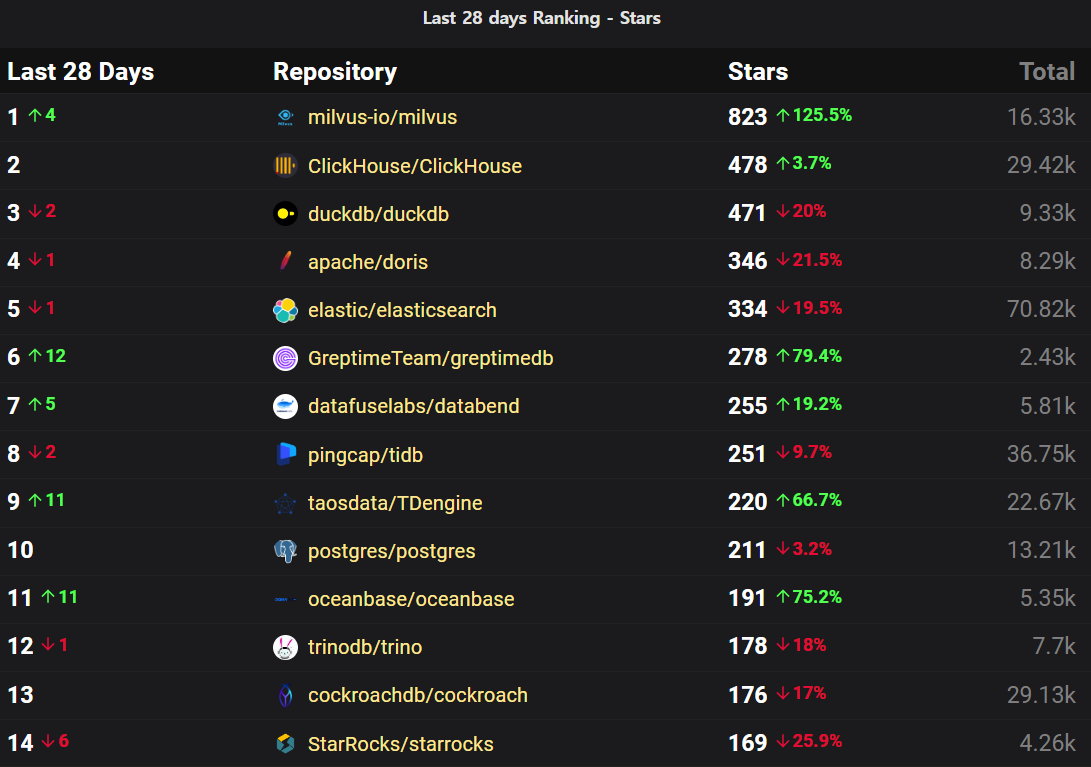Select the 29.13k total for cockroach
This screenshot has height=767, width=1091.
(1041, 695)
